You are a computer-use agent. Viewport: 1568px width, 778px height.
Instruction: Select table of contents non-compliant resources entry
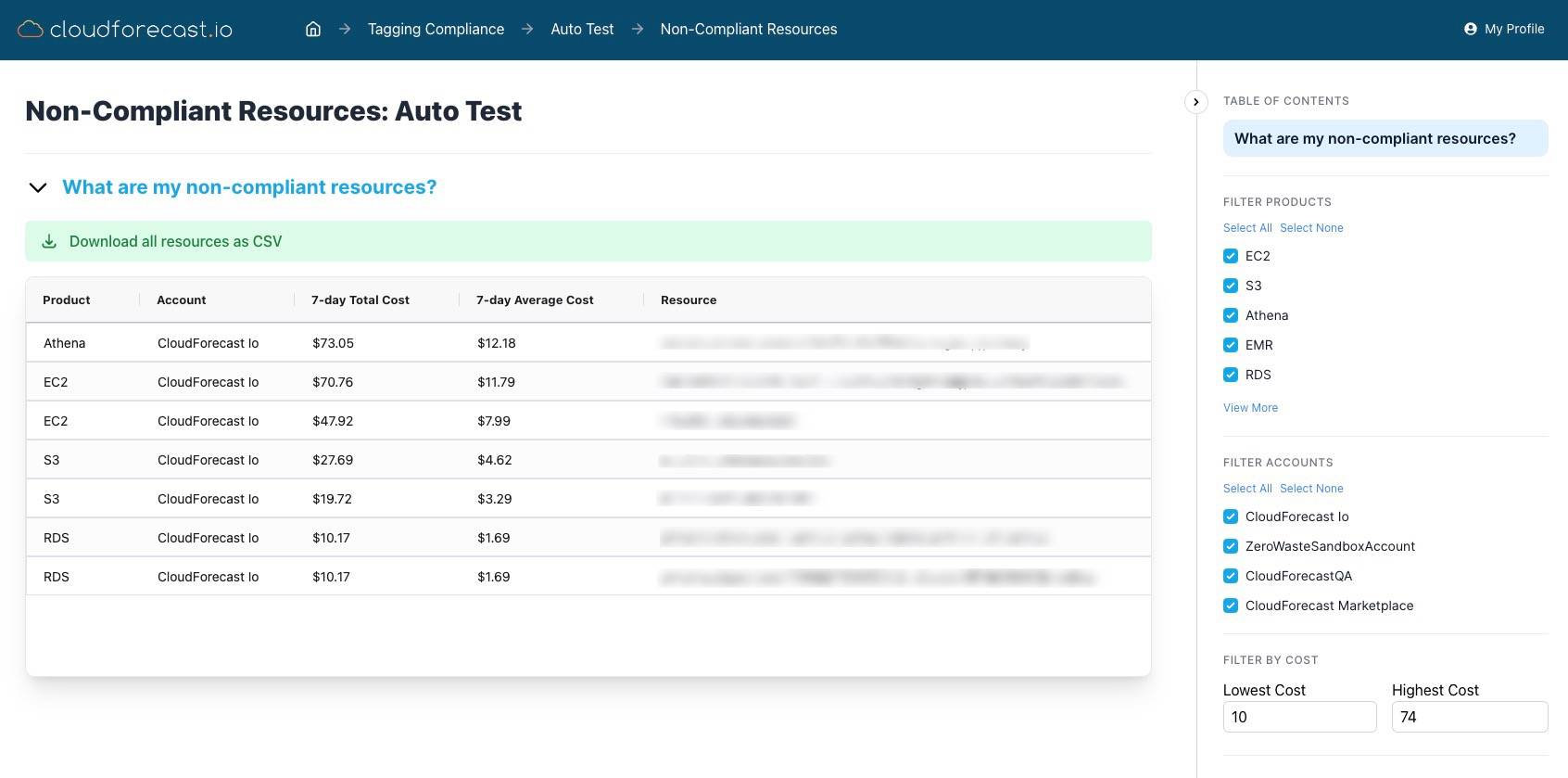click(x=1385, y=138)
